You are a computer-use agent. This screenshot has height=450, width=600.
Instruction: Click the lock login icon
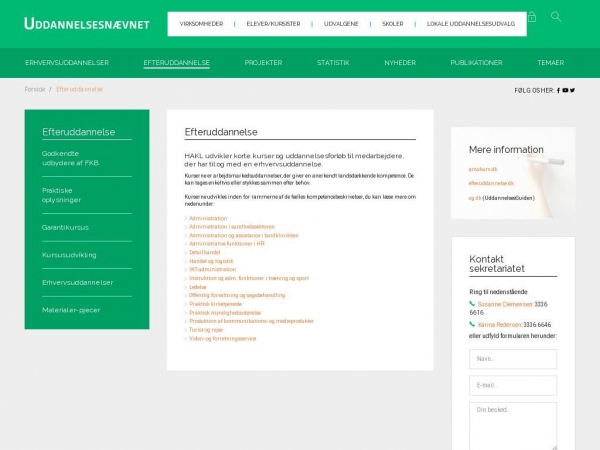tap(532, 17)
